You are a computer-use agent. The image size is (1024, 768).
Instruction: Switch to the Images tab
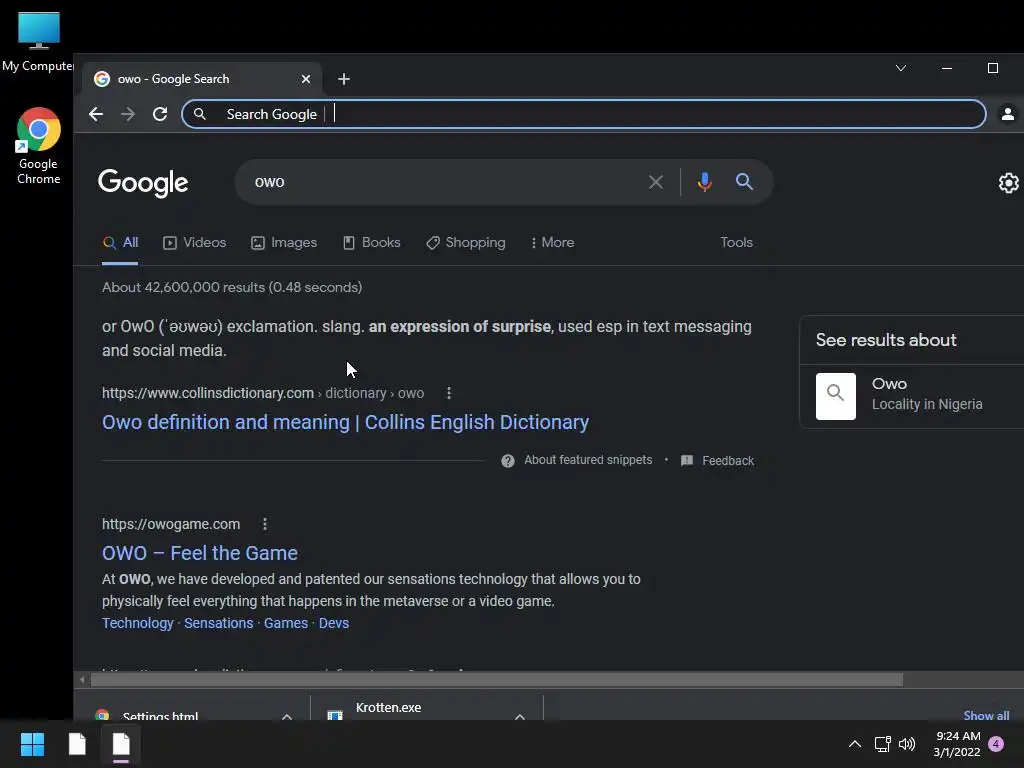[284, 242]
